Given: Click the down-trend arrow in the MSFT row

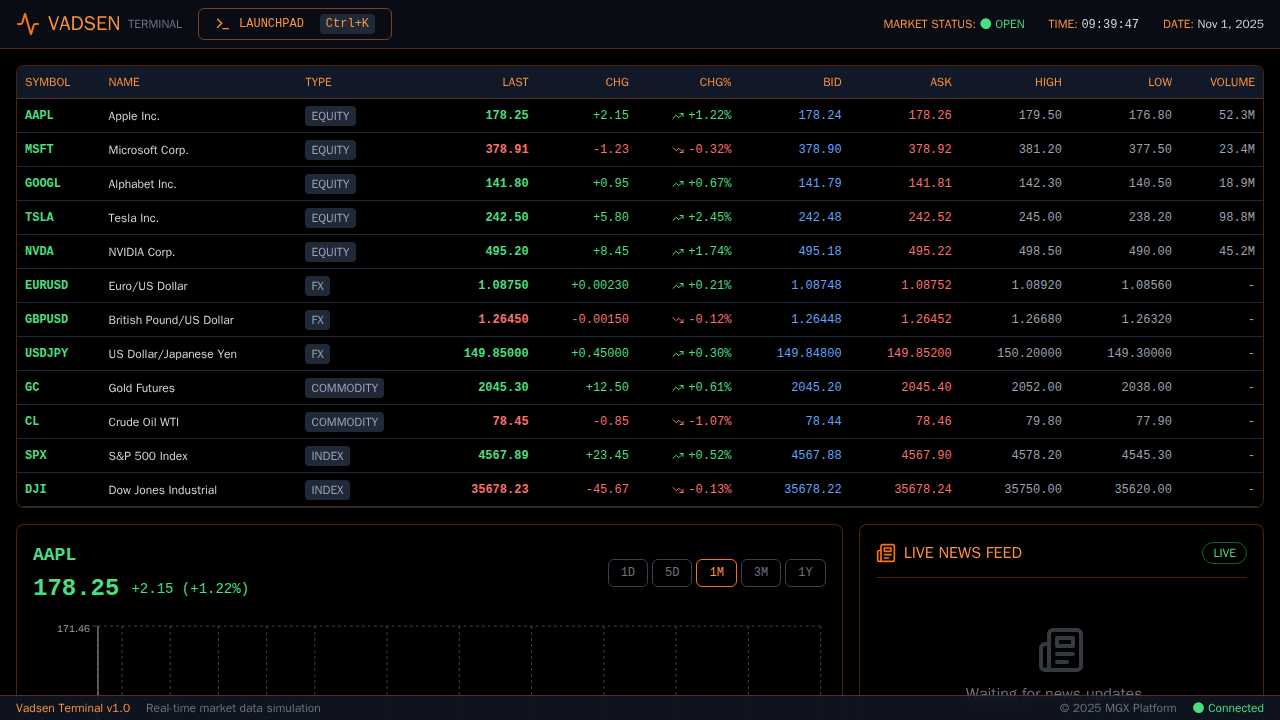Looking at the screenshot, I should 678,150.
